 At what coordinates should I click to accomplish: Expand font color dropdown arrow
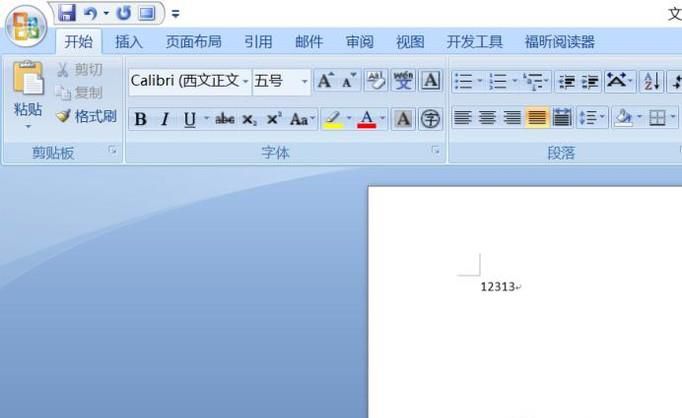(x=383, y=118)
